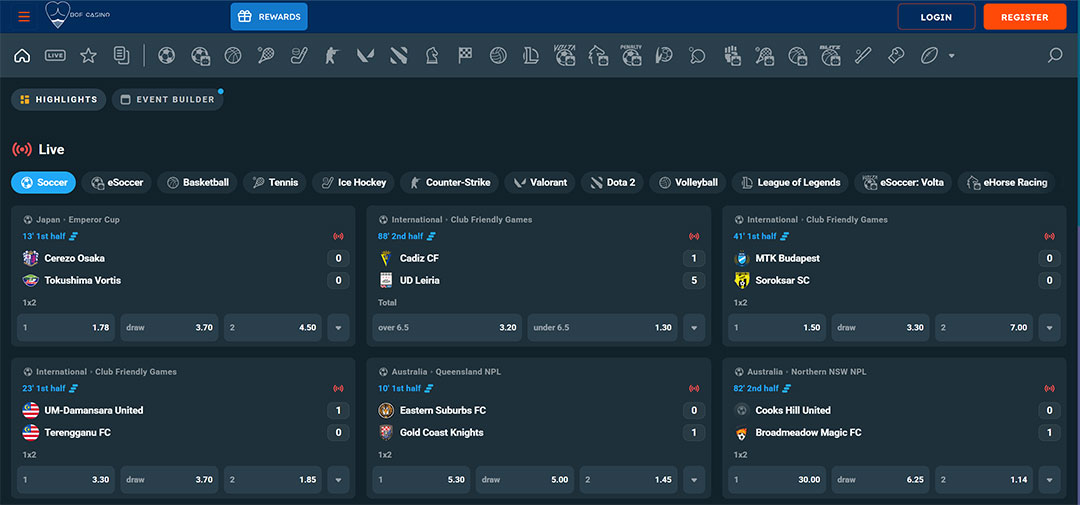This screenshot has width=1080, height=505.
Task: Select Tennis live filter chip
Action: pos(275,183)
